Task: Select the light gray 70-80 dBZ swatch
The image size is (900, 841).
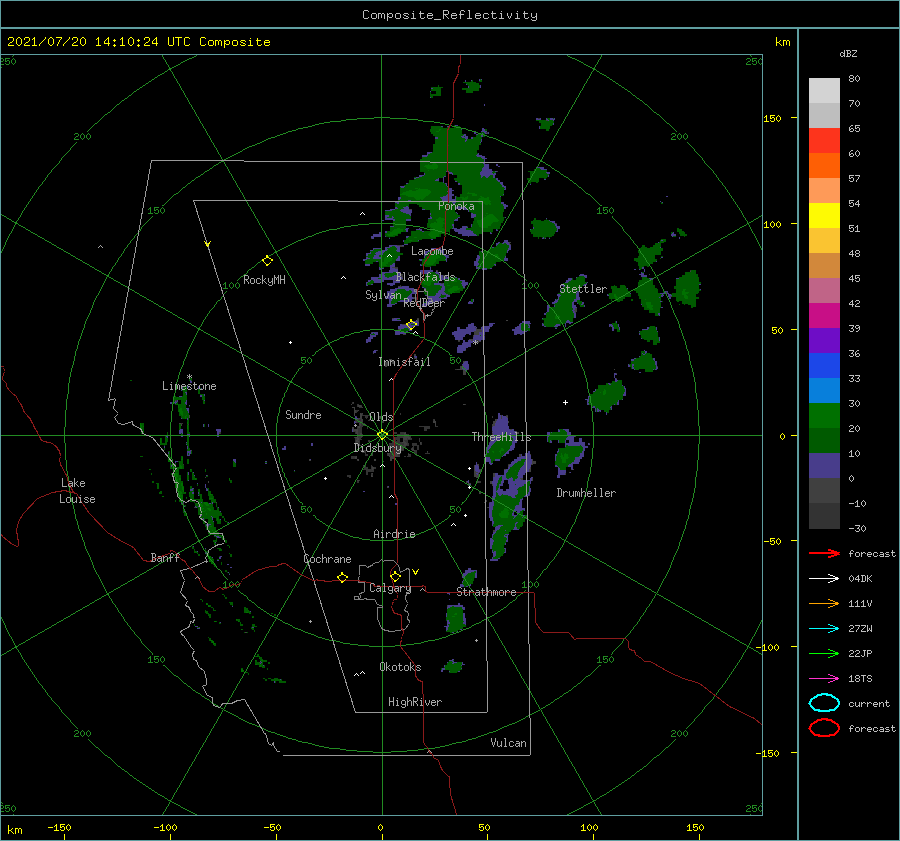Action: point(824,91)
